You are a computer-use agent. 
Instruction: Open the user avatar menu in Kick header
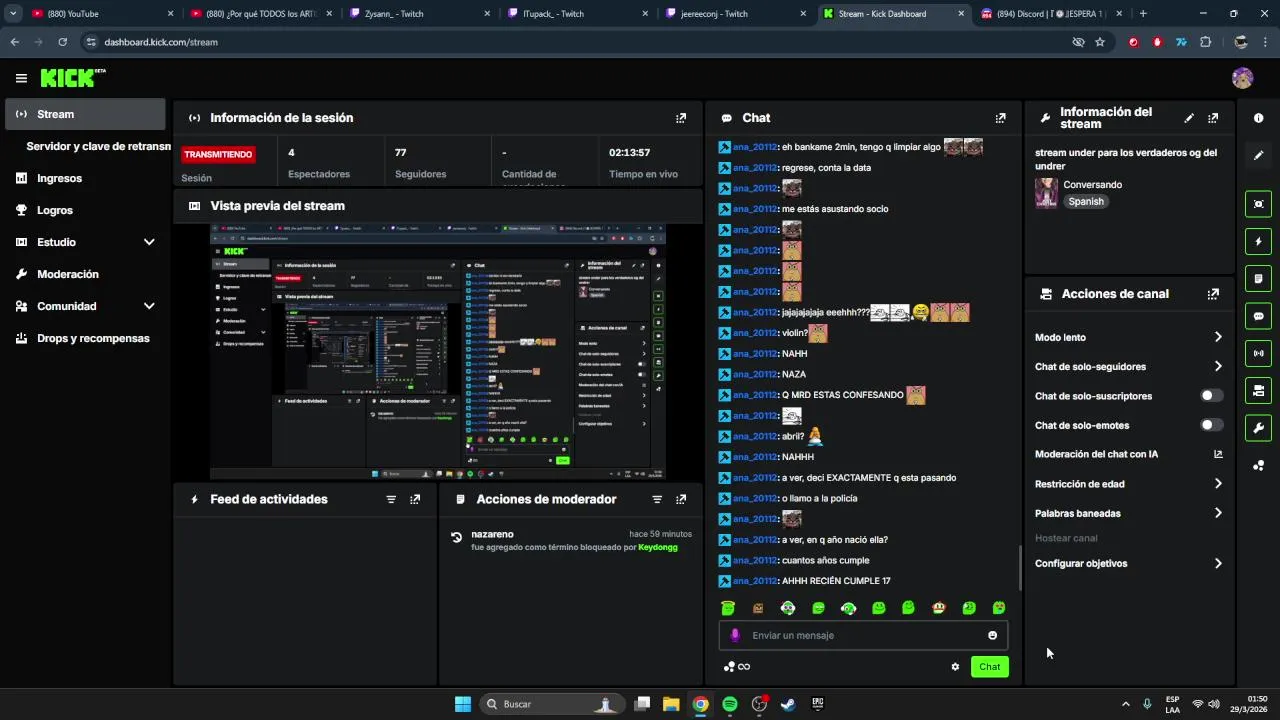pos(1242,78)
